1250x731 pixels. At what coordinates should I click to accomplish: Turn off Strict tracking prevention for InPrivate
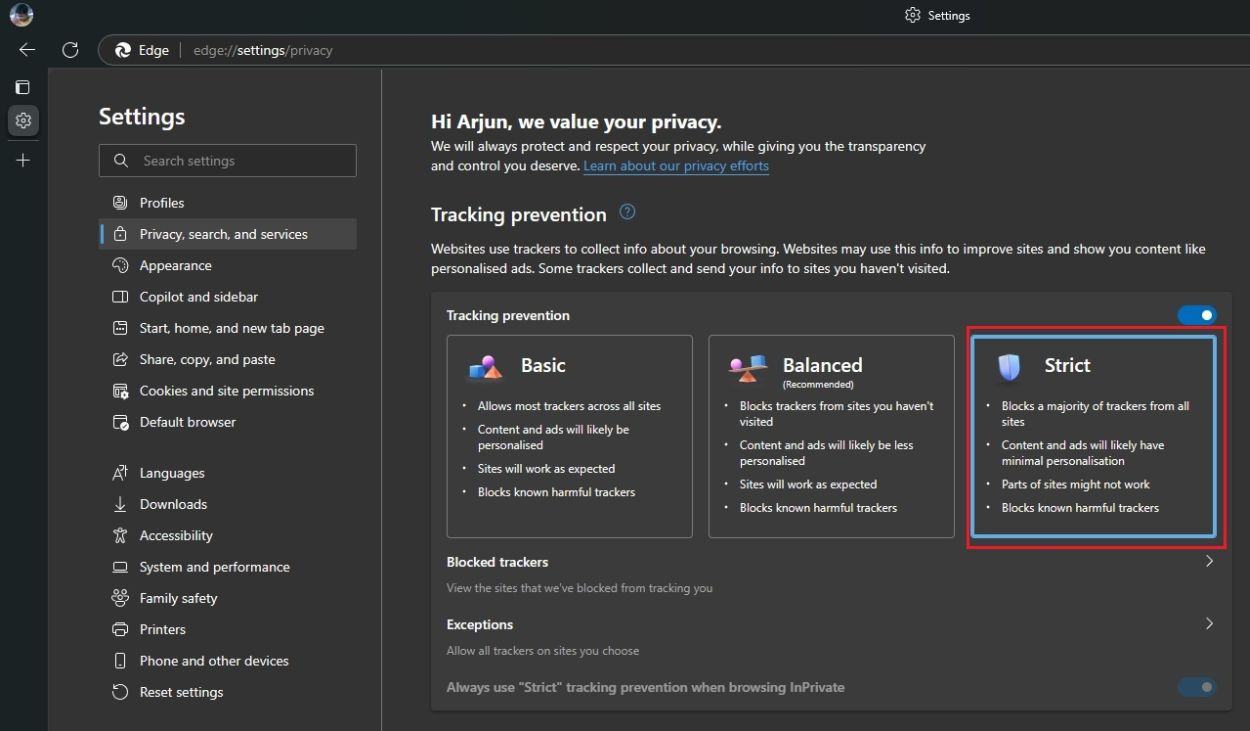tap(1197, 687)
